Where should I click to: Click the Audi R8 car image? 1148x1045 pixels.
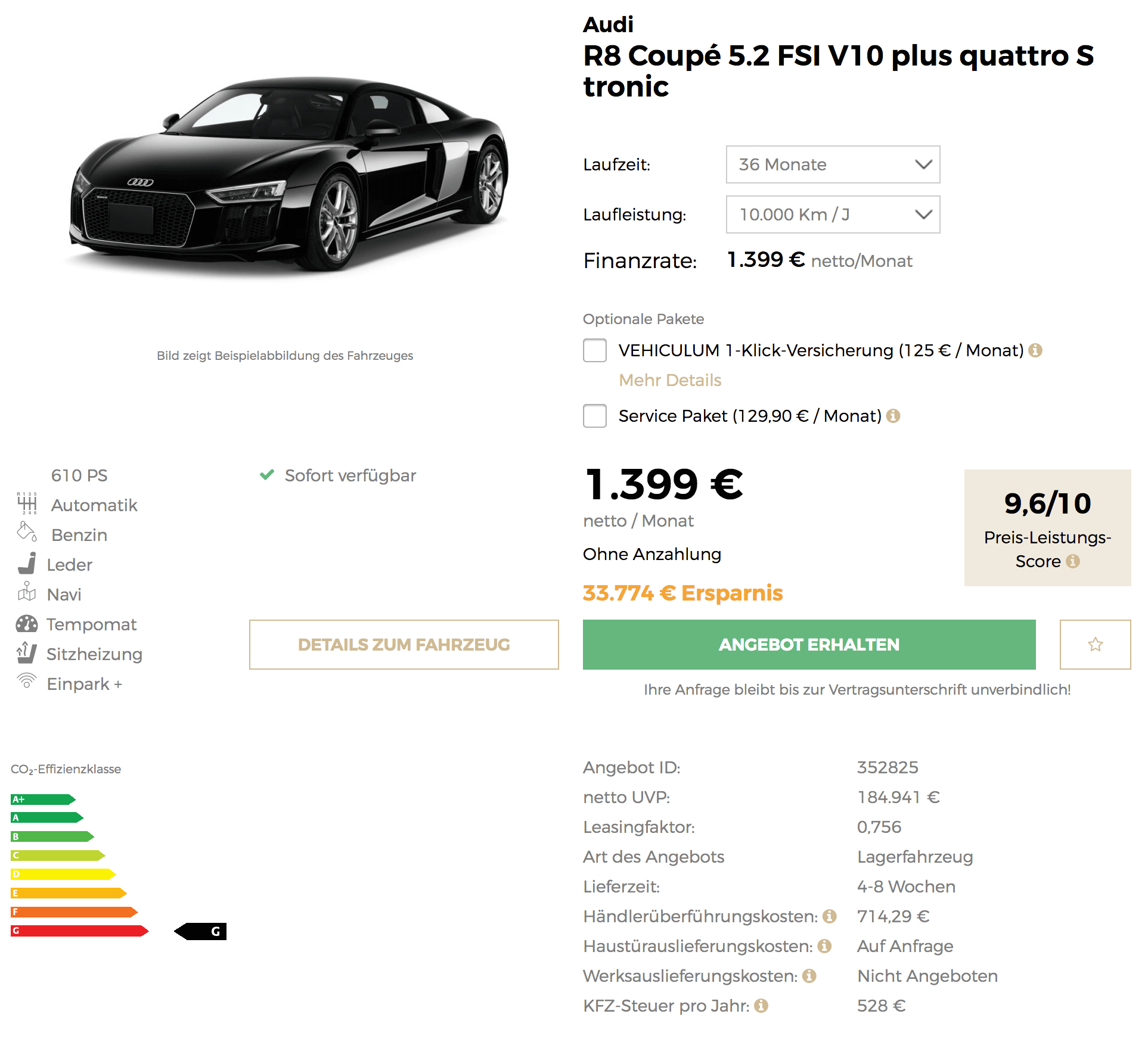(x=289, y=174)
